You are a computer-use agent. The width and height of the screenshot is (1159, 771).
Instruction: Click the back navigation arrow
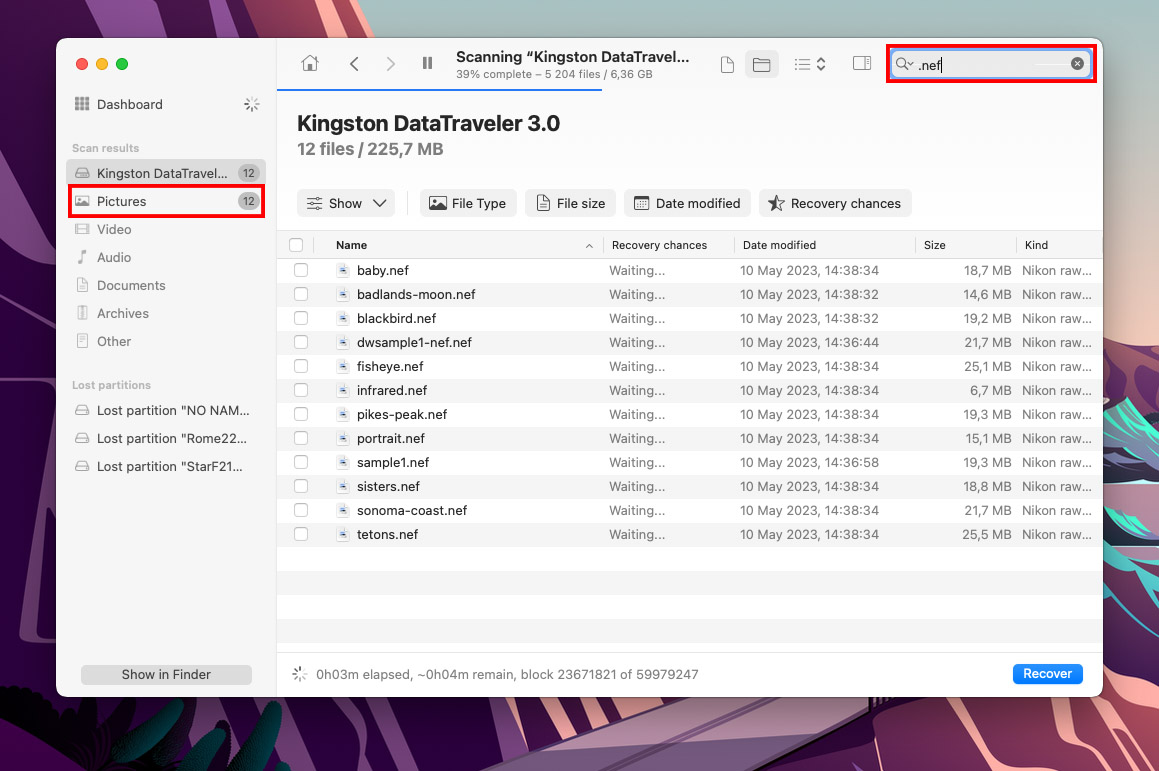point(354,62)
